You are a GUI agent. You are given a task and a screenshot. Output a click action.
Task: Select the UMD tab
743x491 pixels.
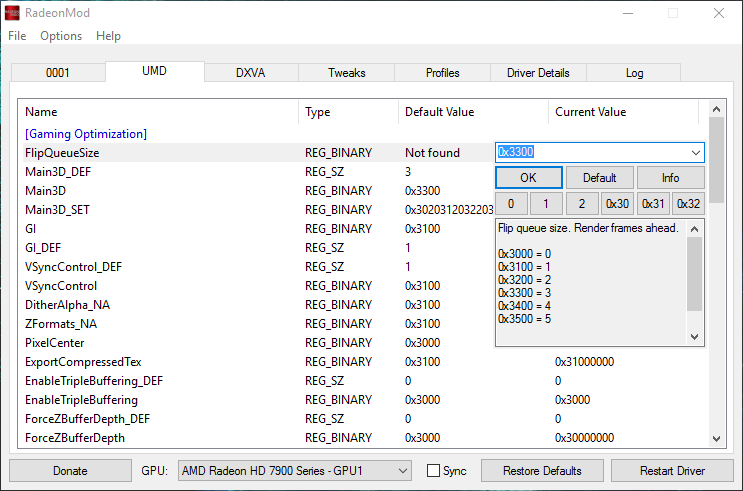[154, 71]
